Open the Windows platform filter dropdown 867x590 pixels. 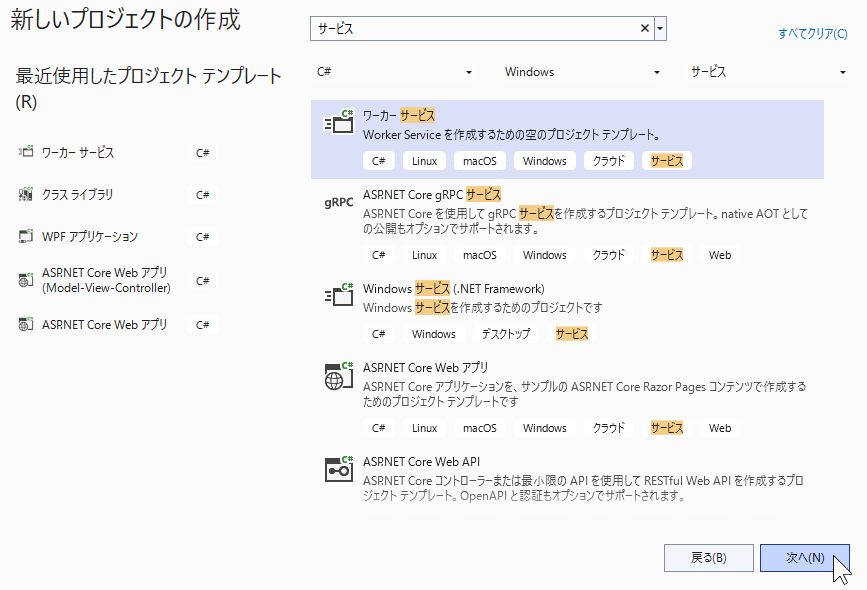[582, 72]
